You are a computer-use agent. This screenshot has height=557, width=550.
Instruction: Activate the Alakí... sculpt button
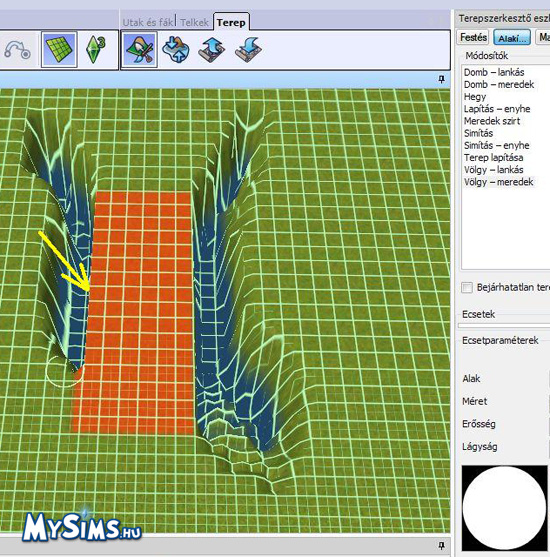(x=512, y=38)
